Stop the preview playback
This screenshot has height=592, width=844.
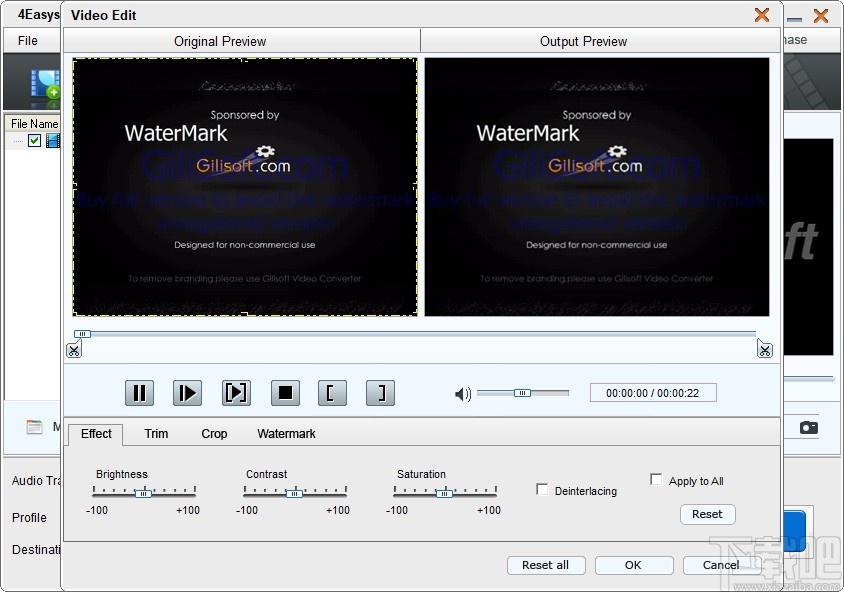pos(284,392)
